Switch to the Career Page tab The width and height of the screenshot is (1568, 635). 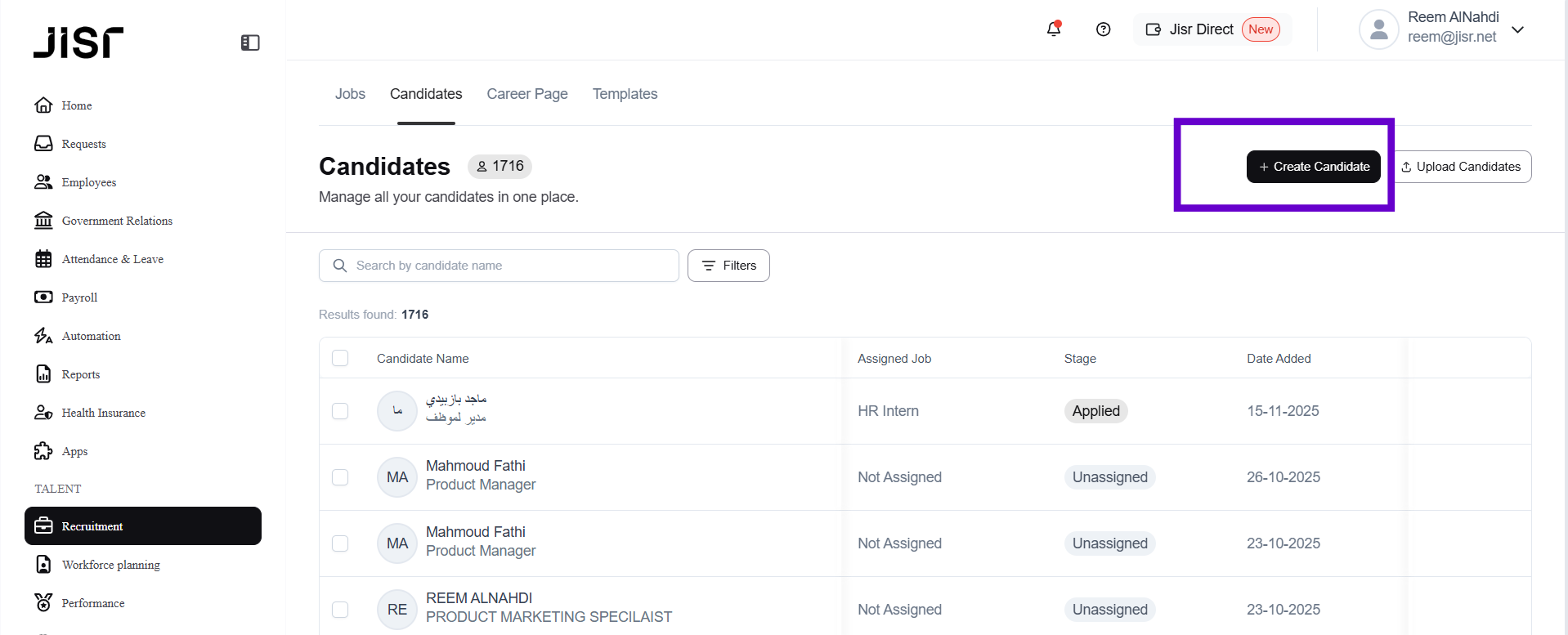(526, 94)
